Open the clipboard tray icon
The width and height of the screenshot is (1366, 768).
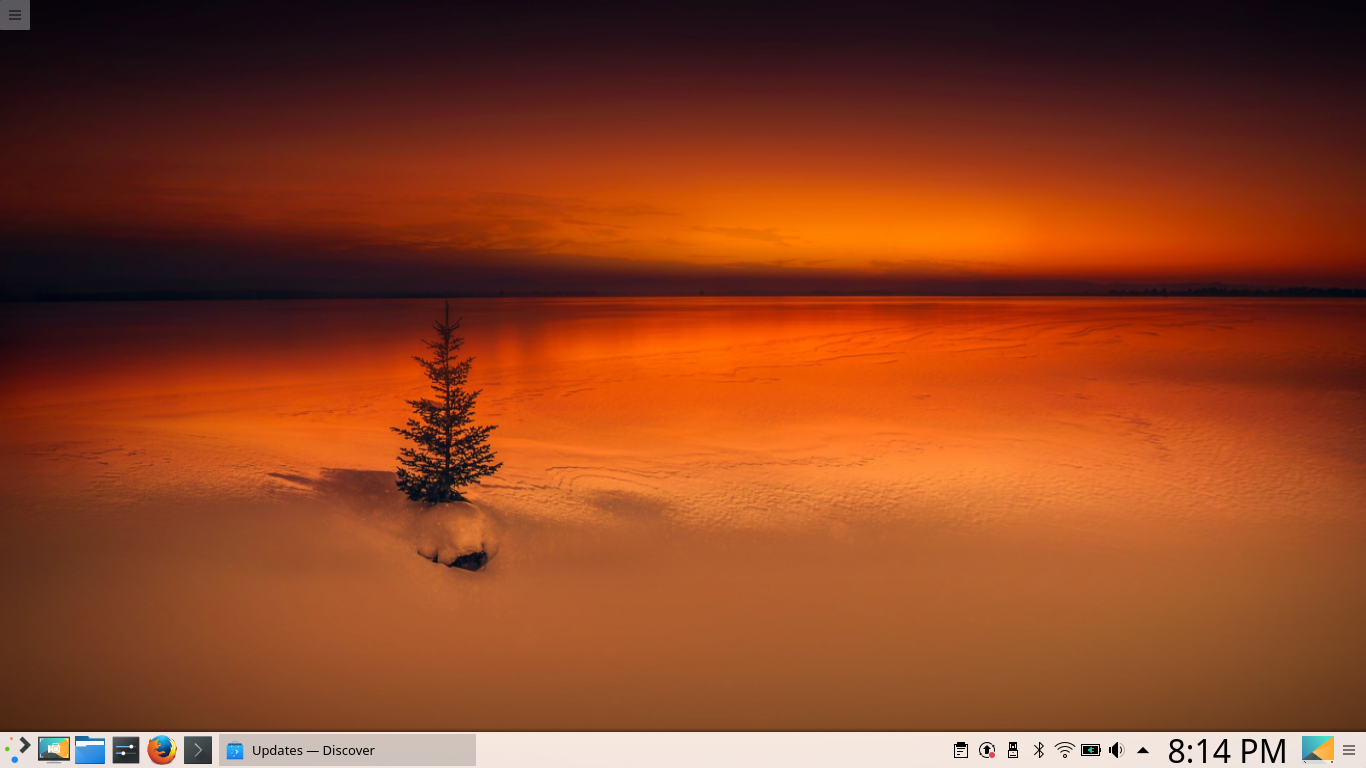click(x=961, y=750)
